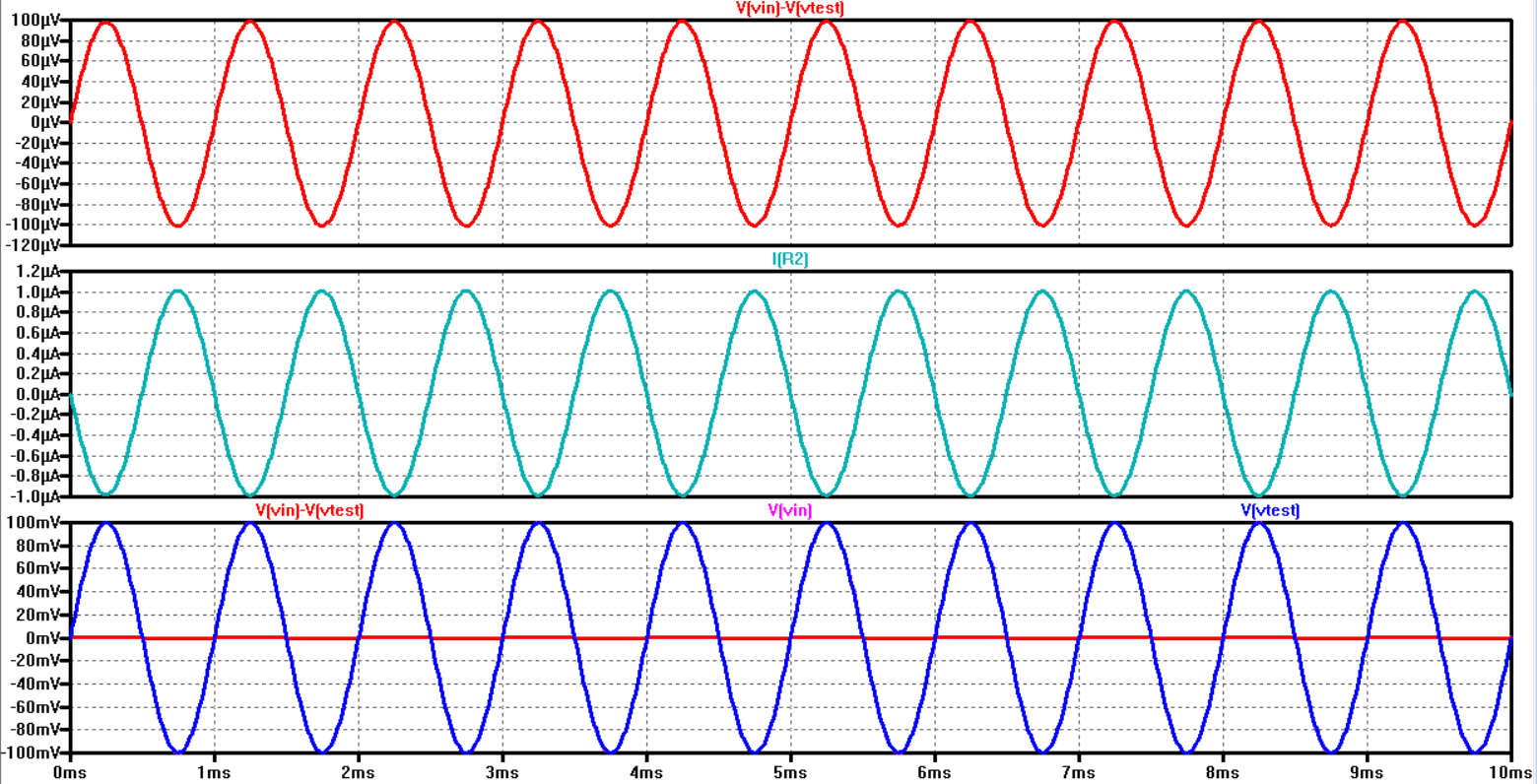1537x784 pixels.
Task: Click the 8ms time axis label
Action: click(1223, 773)
